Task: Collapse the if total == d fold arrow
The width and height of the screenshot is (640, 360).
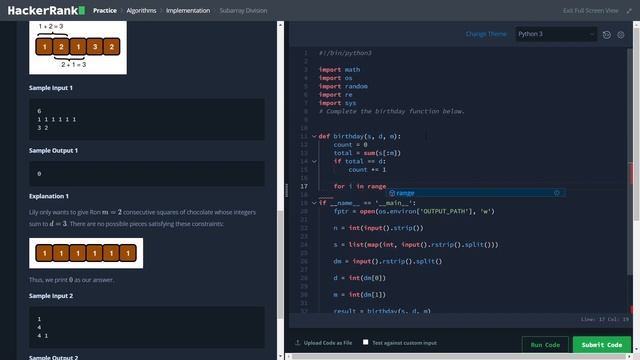Action: (314, 161)
